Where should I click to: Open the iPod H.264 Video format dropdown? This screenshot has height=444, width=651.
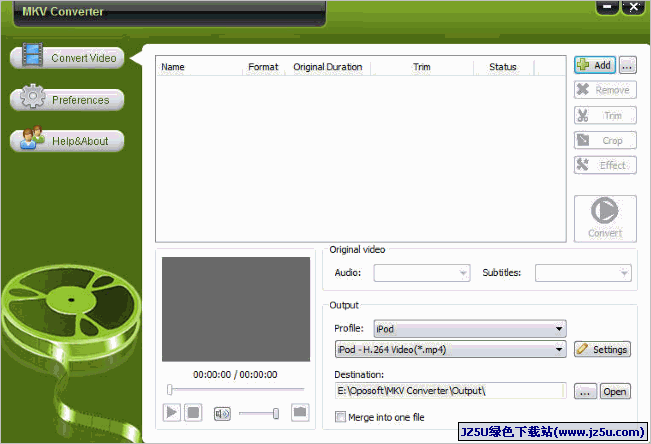450,349
